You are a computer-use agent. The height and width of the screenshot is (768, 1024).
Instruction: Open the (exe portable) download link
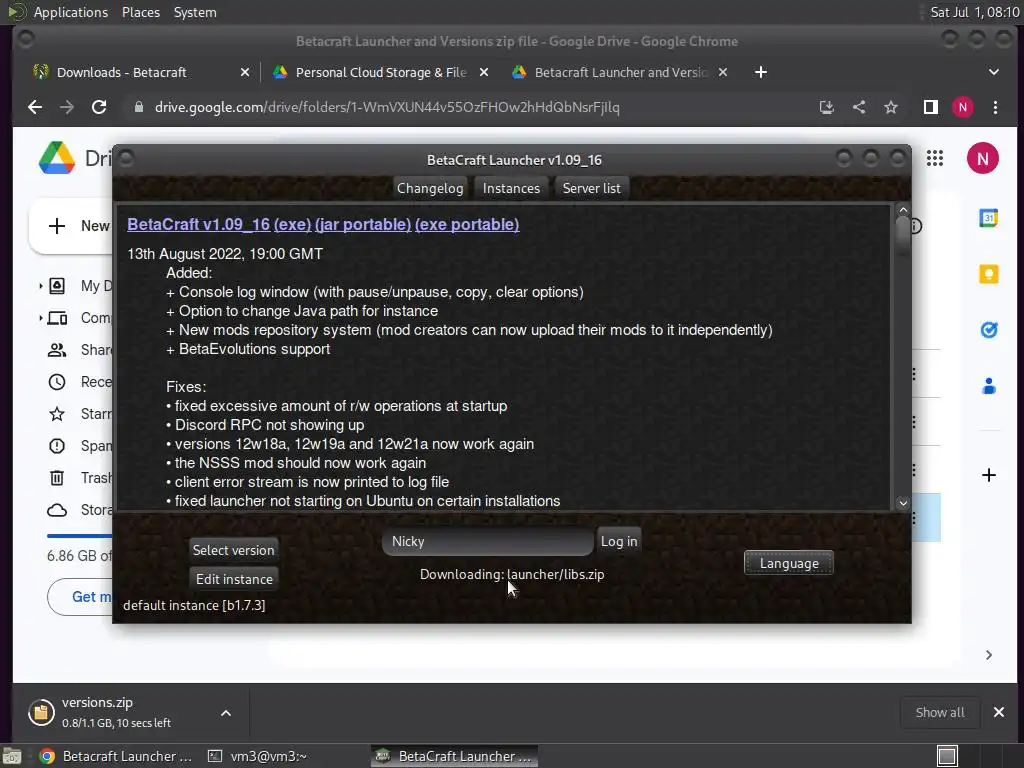[x=467, y=225]
